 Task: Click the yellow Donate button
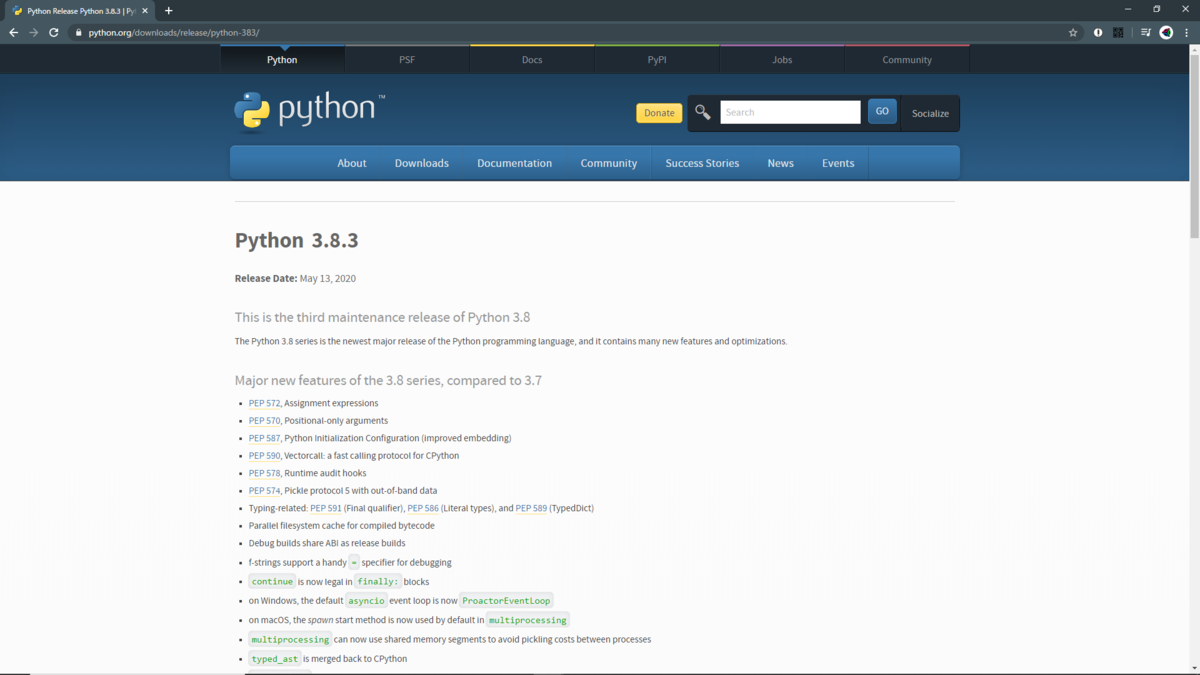click(x=658, y=113)
